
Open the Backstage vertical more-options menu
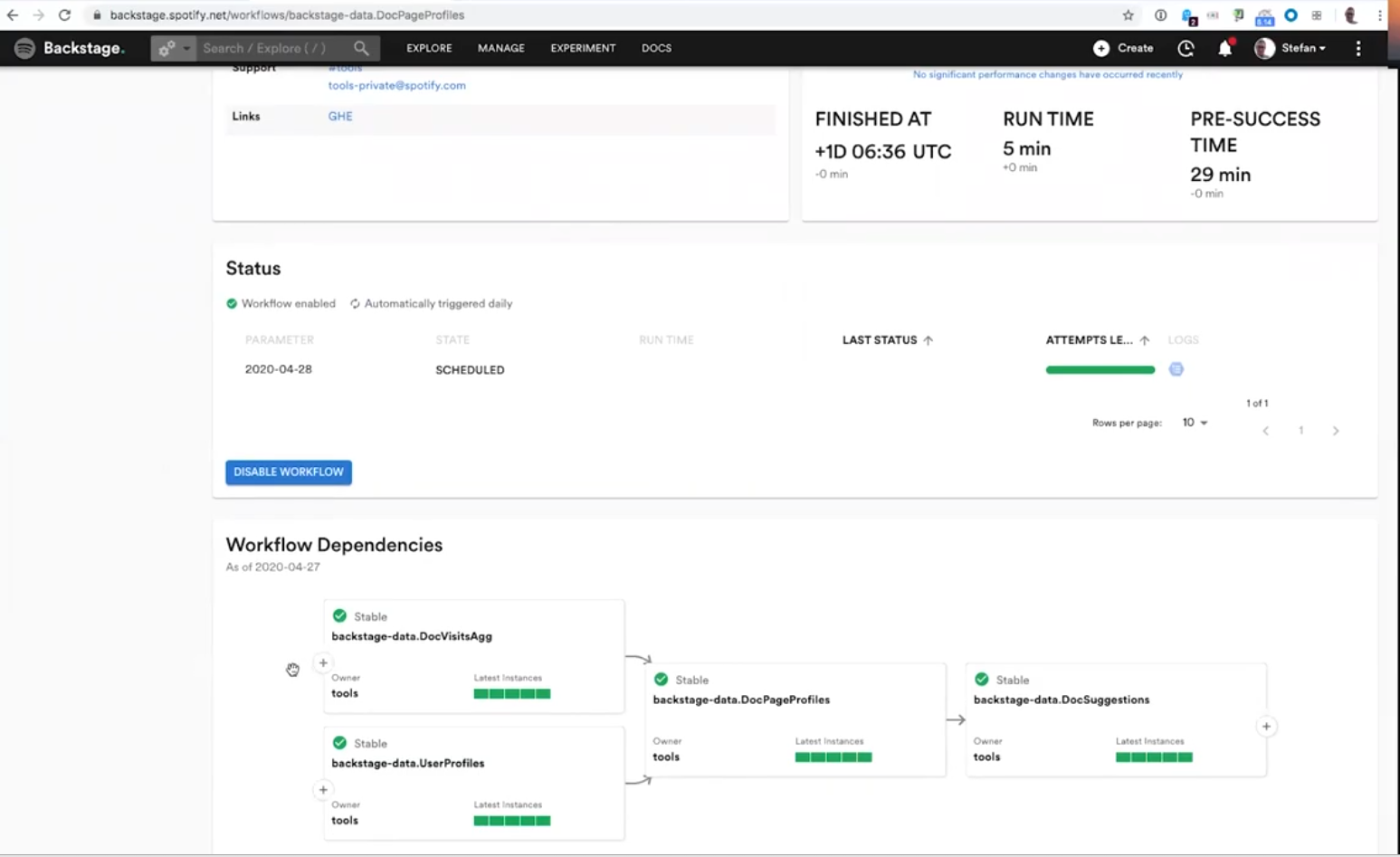1358,48
